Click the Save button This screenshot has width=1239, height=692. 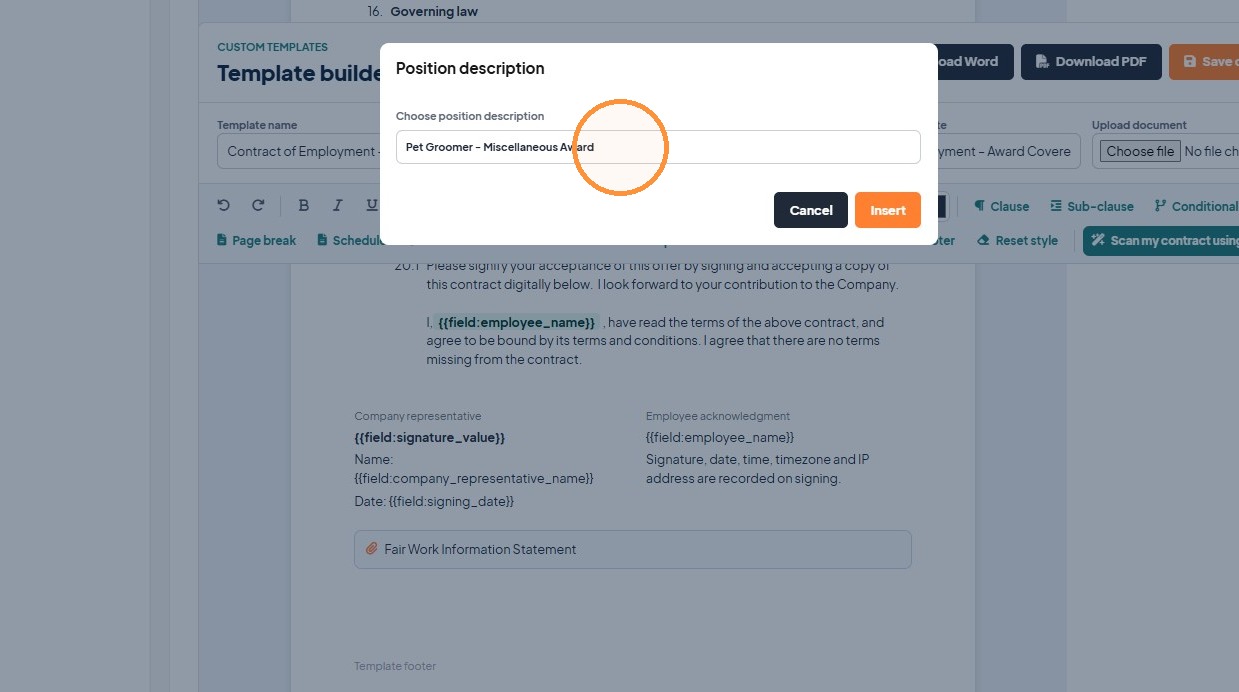point(1204,62)
